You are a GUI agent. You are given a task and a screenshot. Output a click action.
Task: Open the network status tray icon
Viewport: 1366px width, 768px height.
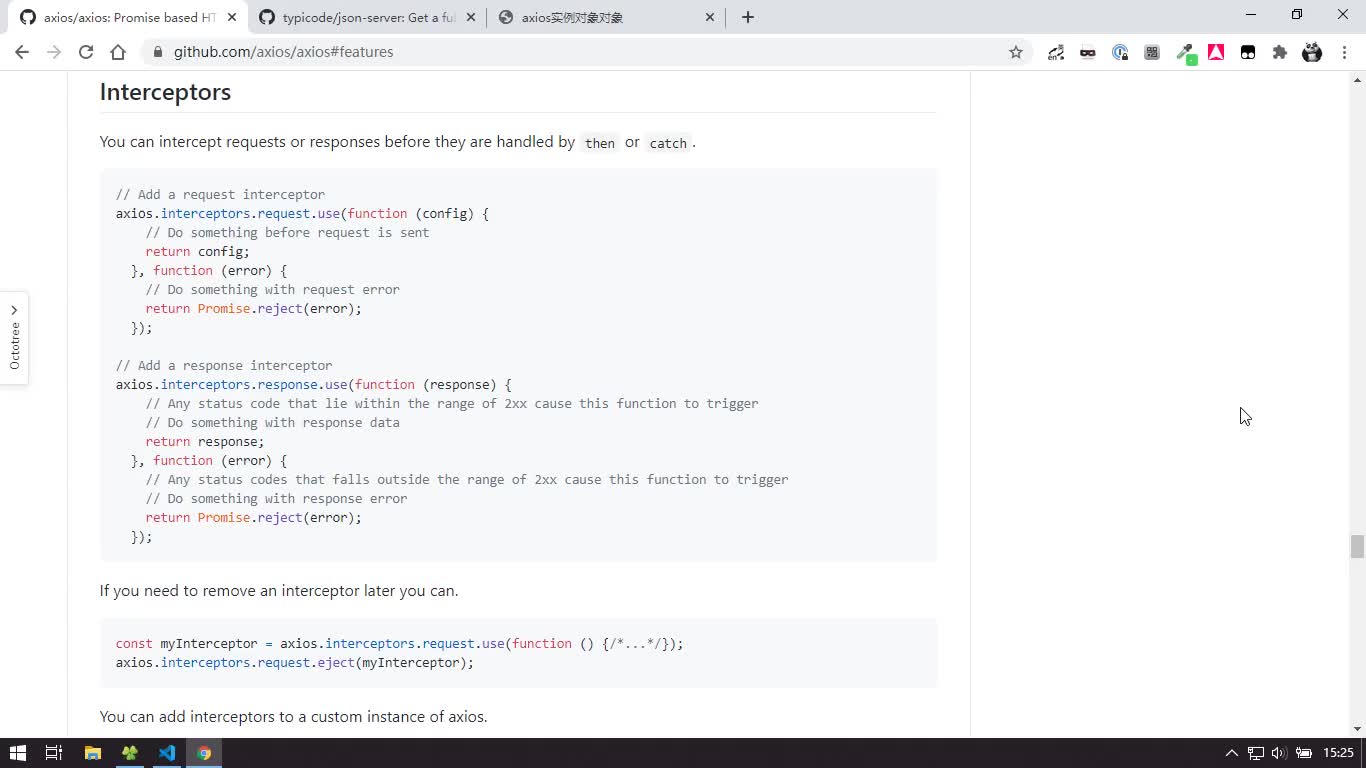(1256, 753)
